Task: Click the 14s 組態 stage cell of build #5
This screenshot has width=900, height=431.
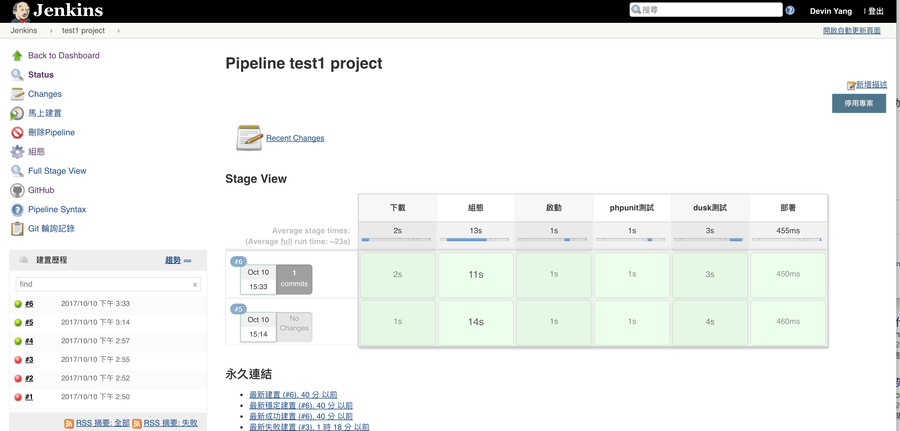Action: pos(476,322)
